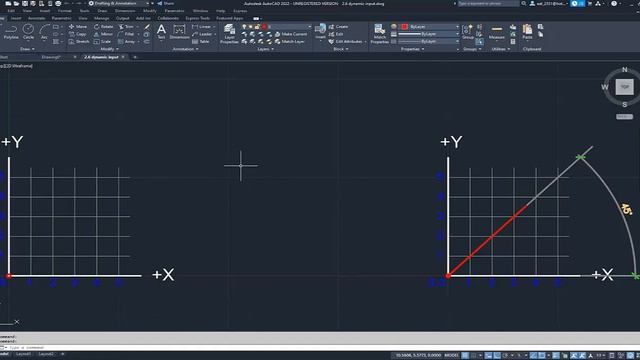
Task: Insert a Table annotation
Action: [200, 42]
